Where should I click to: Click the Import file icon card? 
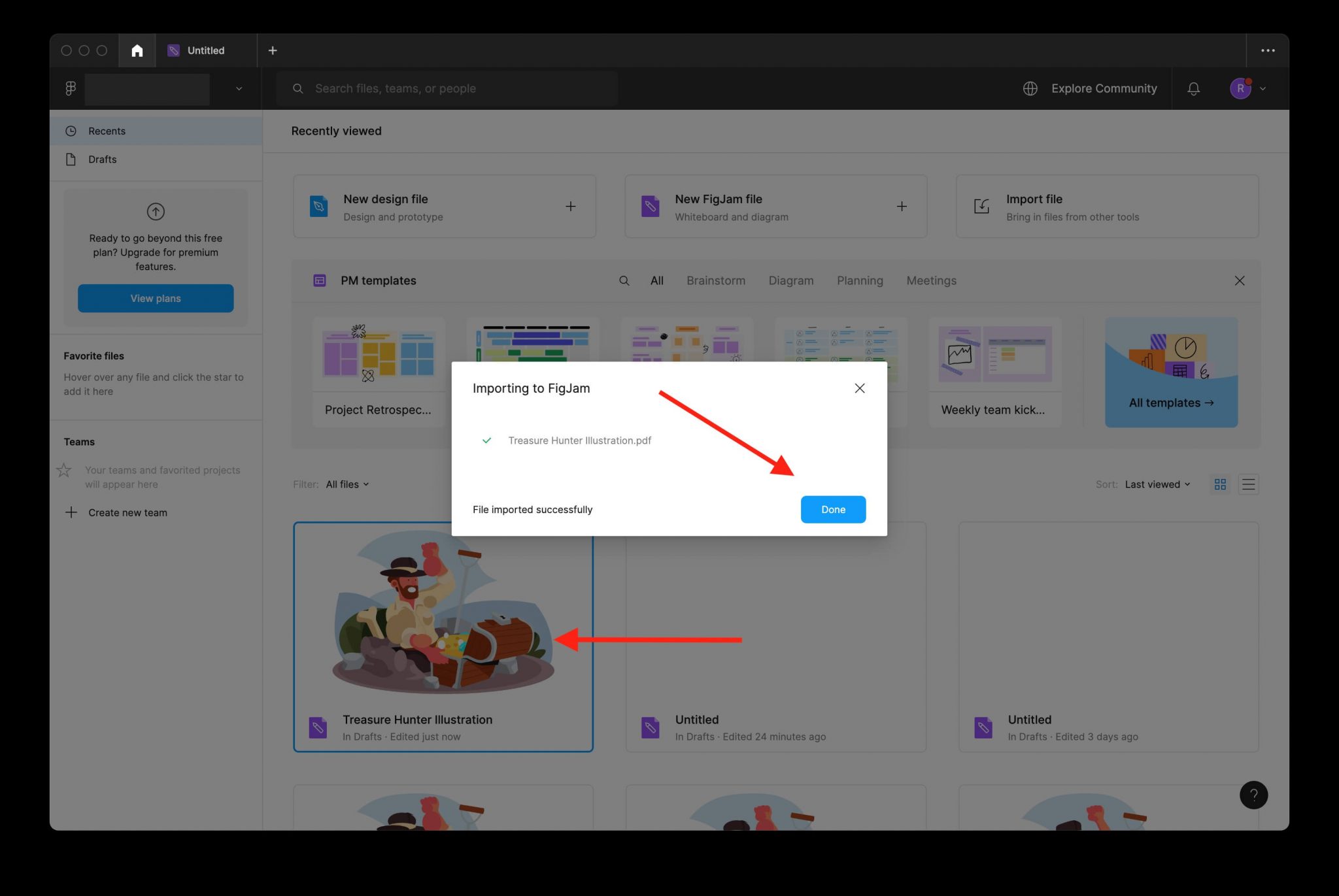pyautogui.click(x=981, y=206)
